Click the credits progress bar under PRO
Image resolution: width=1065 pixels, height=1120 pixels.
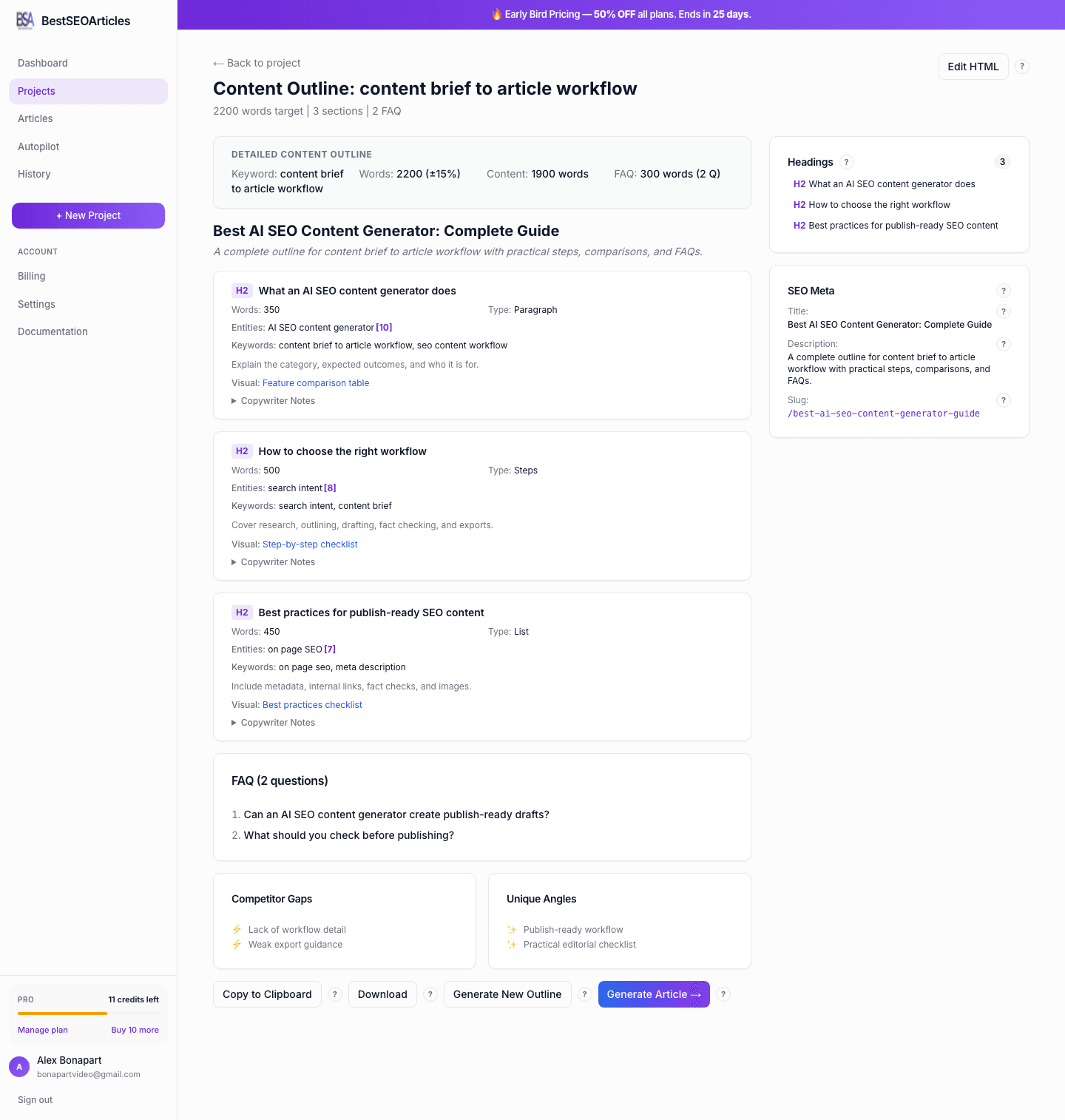[x=88, y=1014]
